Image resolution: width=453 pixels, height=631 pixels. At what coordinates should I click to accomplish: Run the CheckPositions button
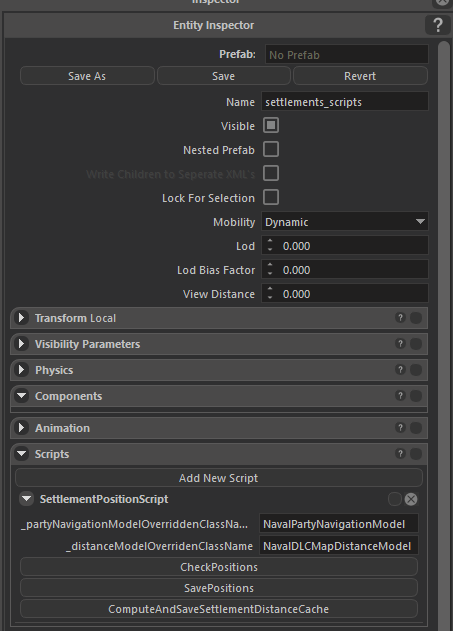pyautogui.click(x=219, y=567)
